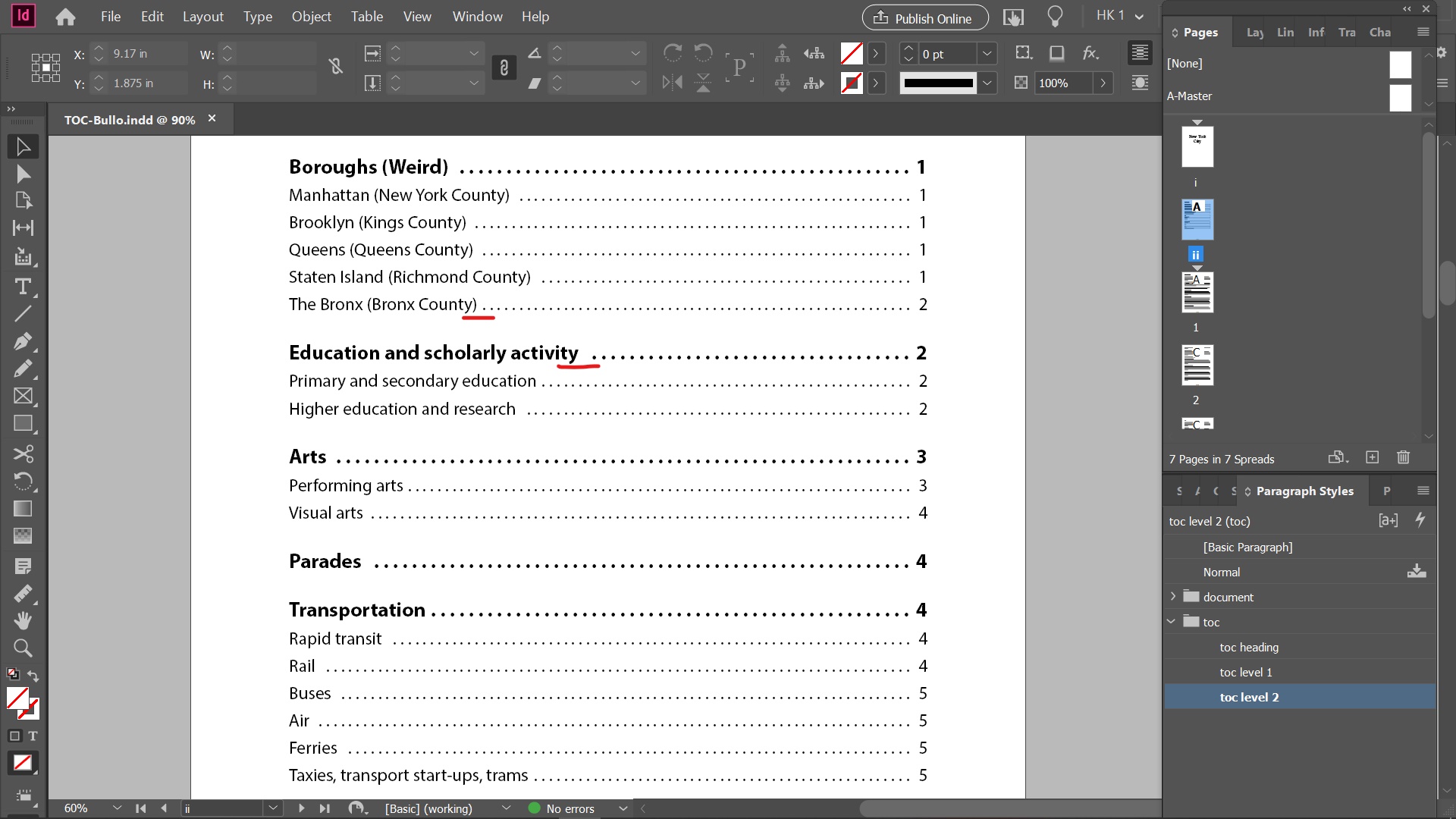This screenshot has height=819, width=1456.
Task: Expand the document styles folder
Action: [1173, 597]
